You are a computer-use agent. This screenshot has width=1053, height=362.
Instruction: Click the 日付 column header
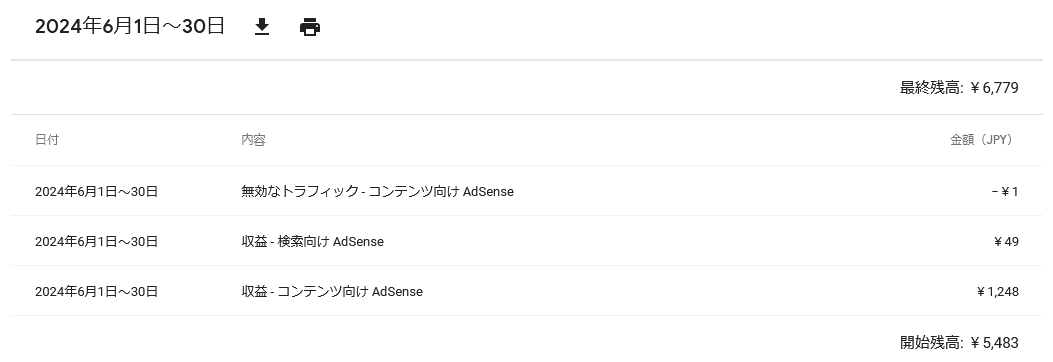[47, 140]
